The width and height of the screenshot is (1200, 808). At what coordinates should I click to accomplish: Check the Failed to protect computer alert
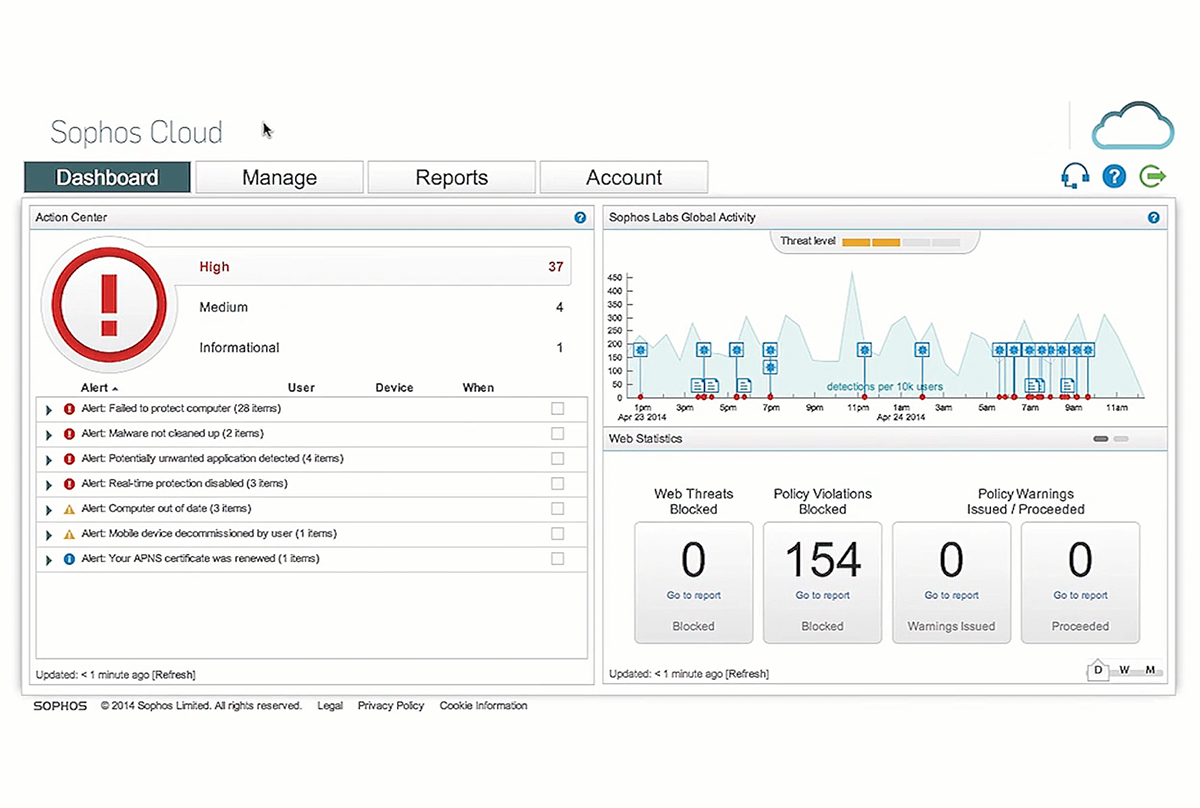click(x=557, y=408)
